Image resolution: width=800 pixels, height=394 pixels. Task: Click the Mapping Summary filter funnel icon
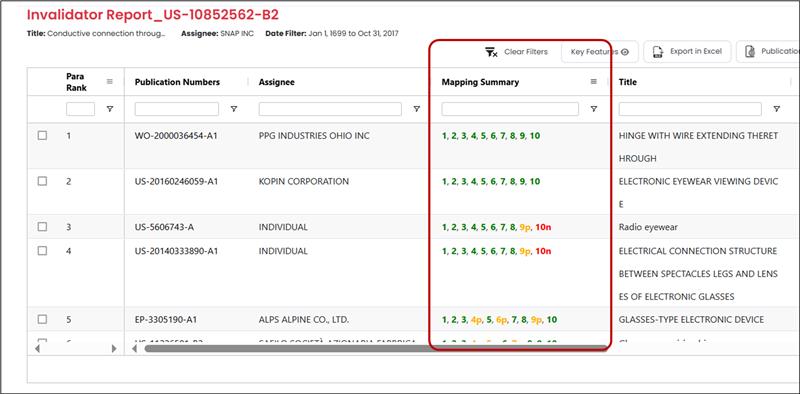click(x=593, y=109)
